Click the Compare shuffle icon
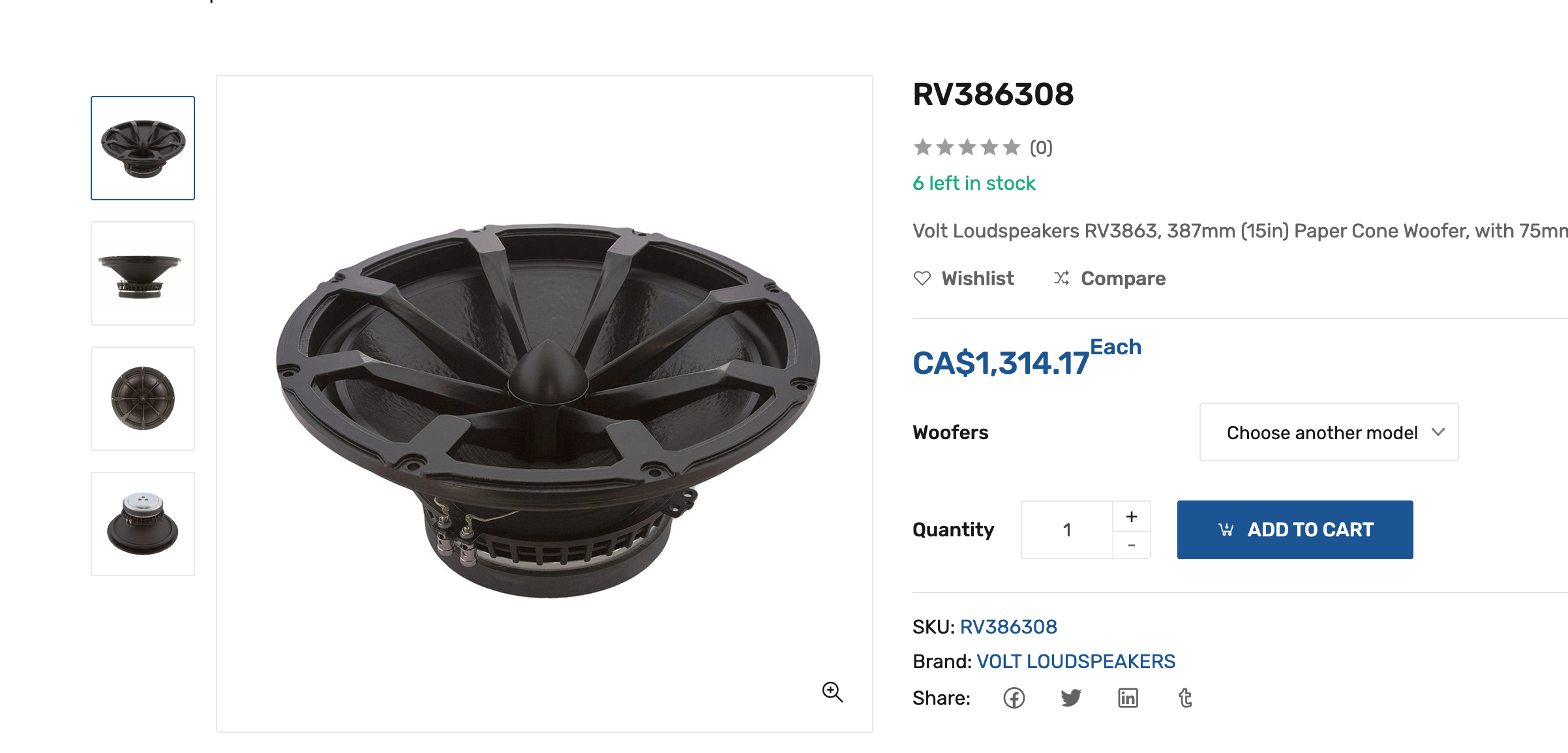 tap(1061, 279)
